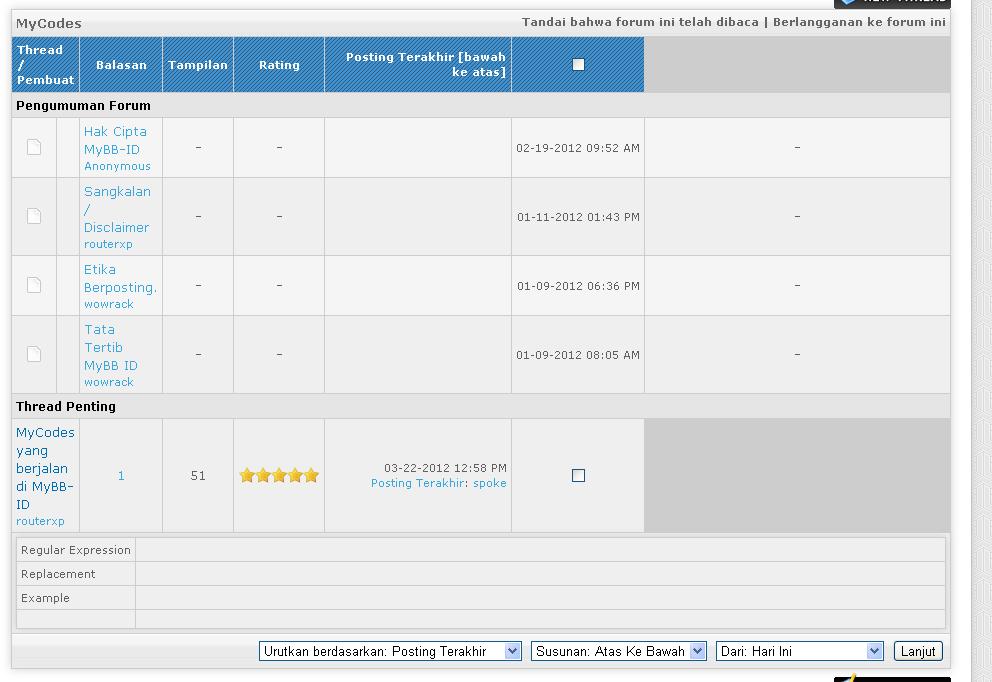The image size is (992, 682).
Task: Sort by the Tampilan column header
Action: click(x=198, y=65)
